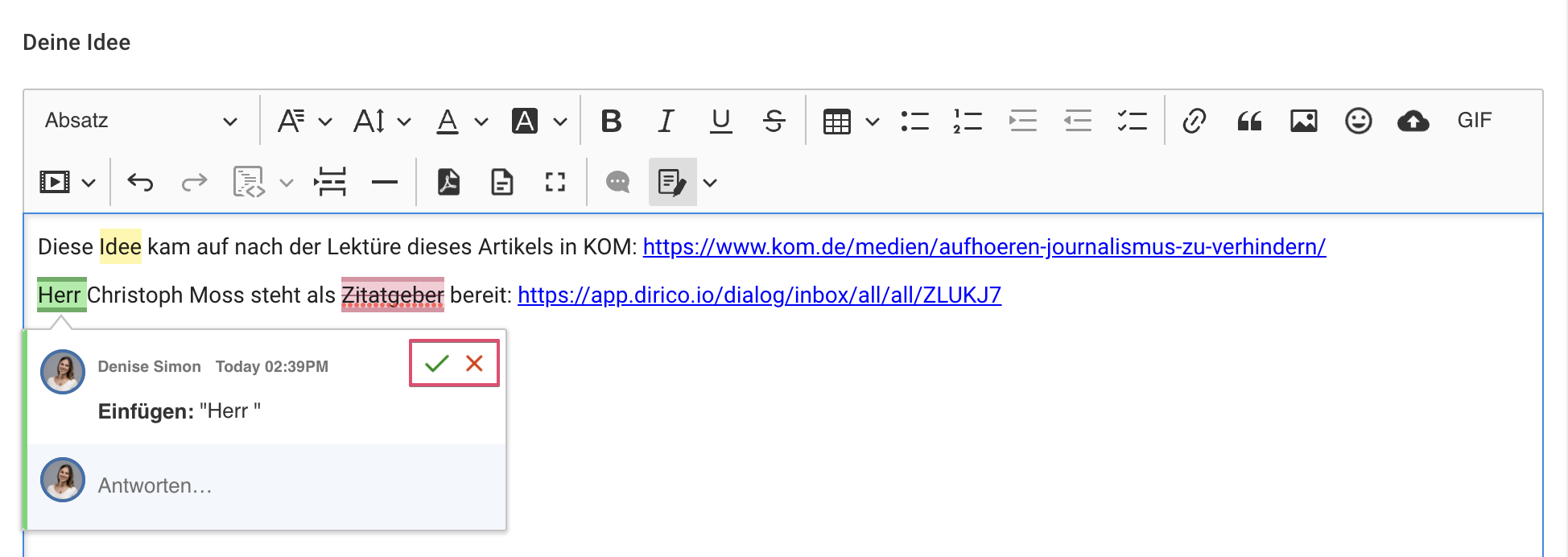The width and height of the screenshot is (1568, 557).
Task: Toggle numbered list
Action: click(x=968, y=121)
